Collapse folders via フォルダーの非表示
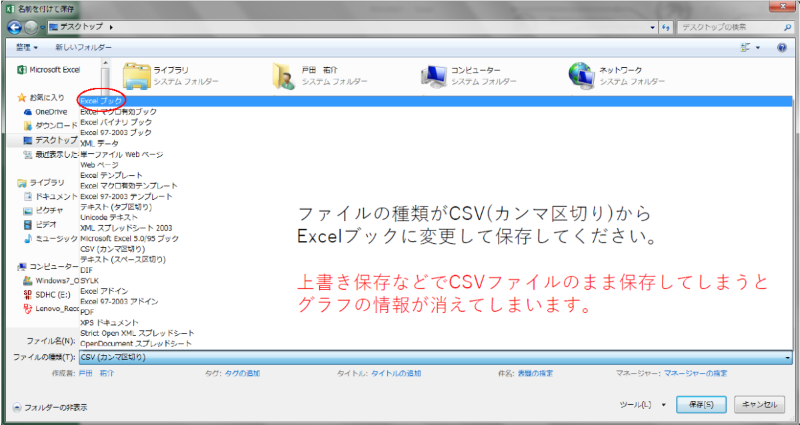Screen dimensions: 800x425 50,407
